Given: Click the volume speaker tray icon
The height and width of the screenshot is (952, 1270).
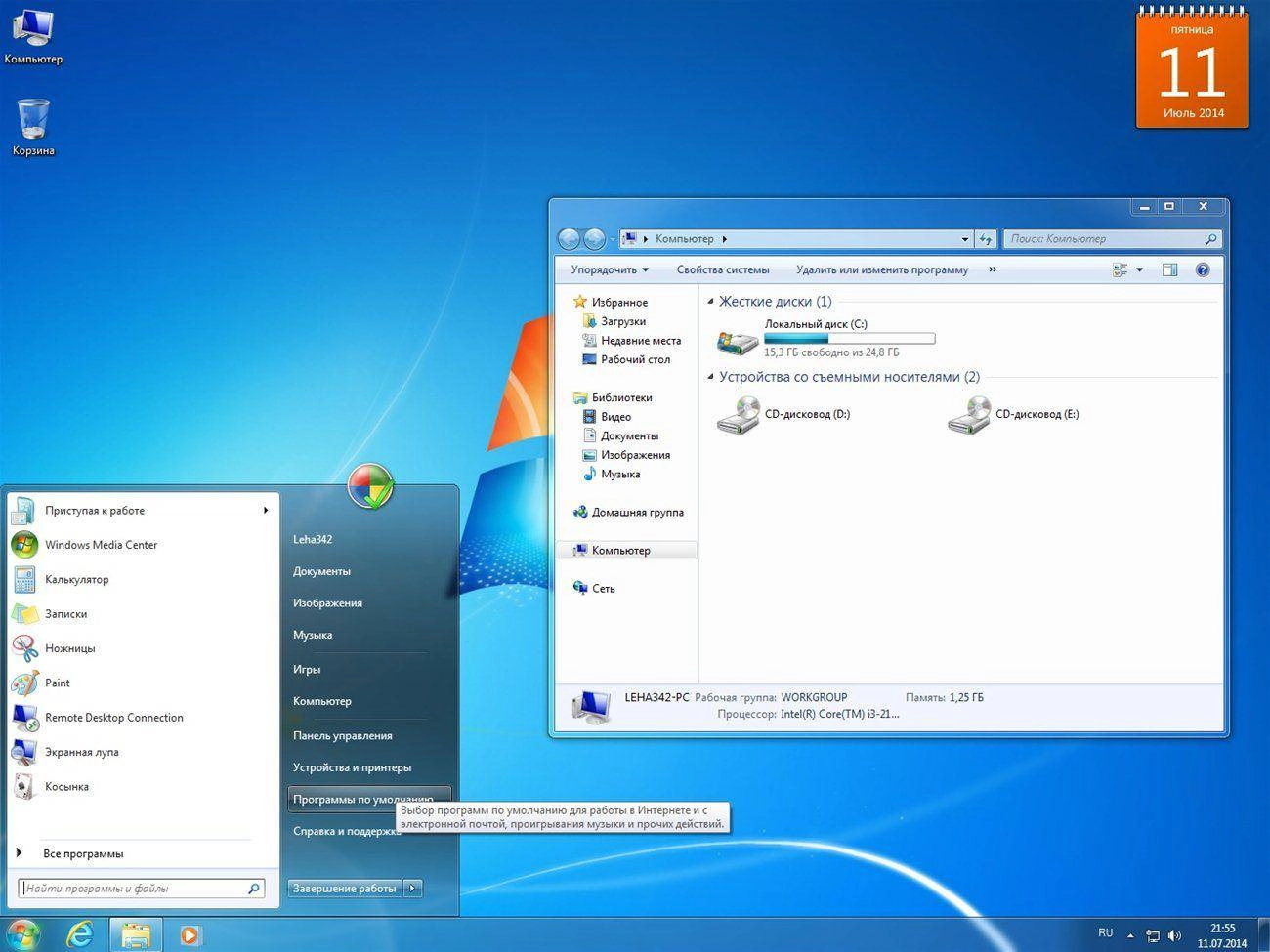Looking at the screenshot, I should click(1174, 935).
